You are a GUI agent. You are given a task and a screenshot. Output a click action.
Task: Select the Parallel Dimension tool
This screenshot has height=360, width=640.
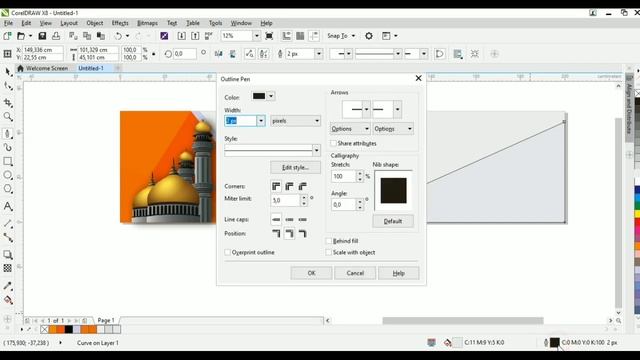pos(8,223)
